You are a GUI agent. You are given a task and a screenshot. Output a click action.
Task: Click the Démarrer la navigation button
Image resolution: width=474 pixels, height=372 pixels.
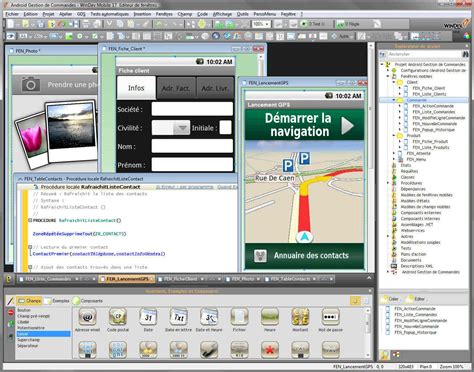coord(304,125)
